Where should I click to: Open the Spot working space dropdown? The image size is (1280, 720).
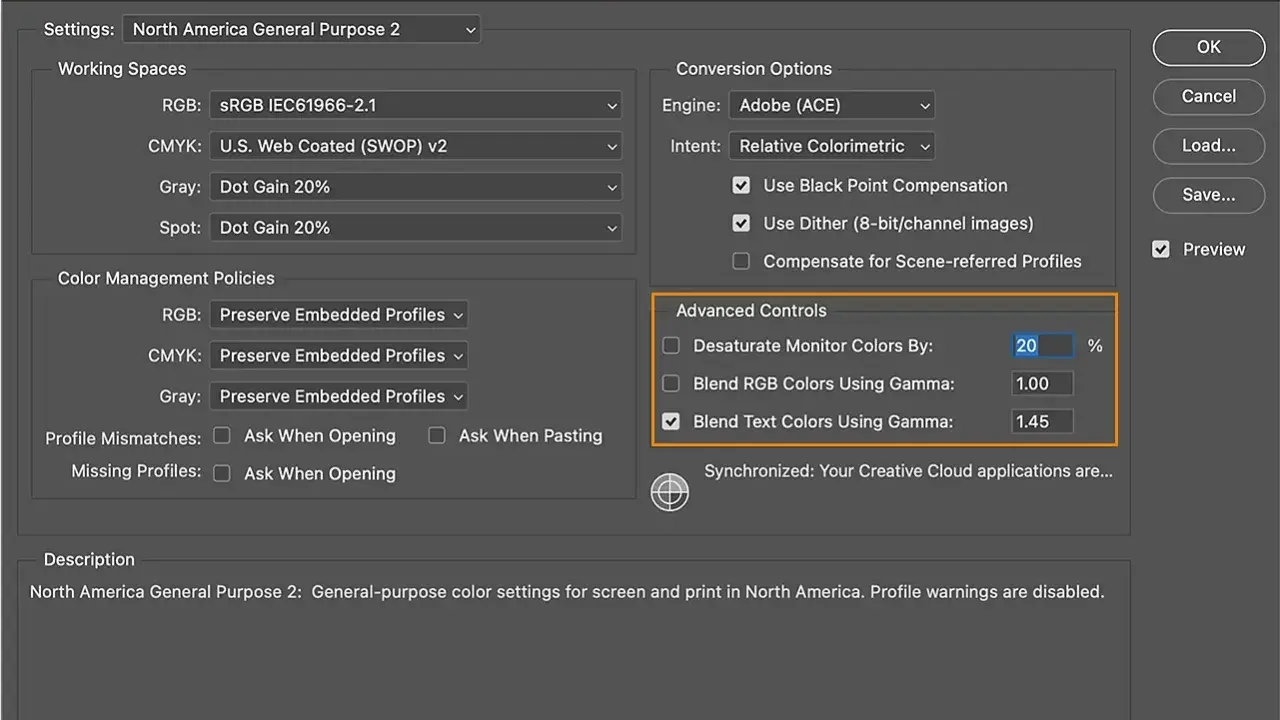tap(415, 228)
